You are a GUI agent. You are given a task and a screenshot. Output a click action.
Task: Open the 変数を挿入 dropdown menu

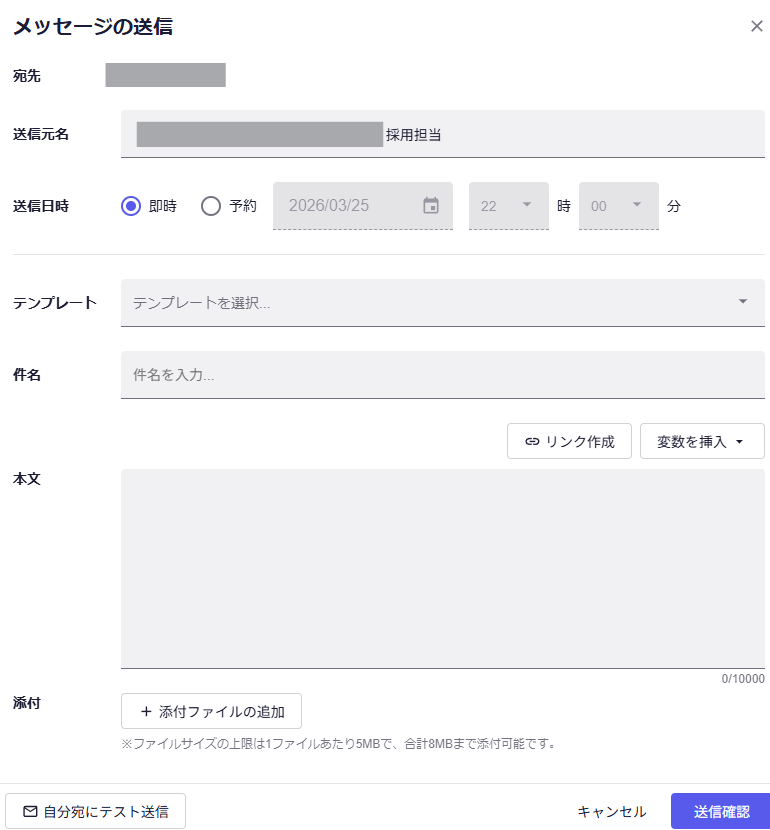(x=702, y=441)
